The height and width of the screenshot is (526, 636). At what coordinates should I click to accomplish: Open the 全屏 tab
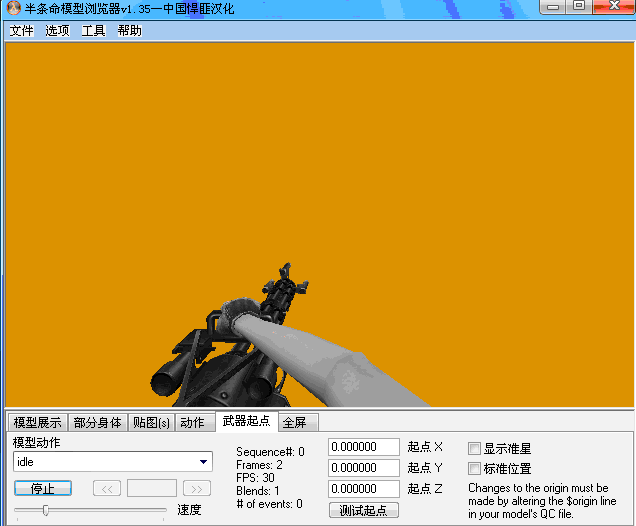[x=294, y=422]
